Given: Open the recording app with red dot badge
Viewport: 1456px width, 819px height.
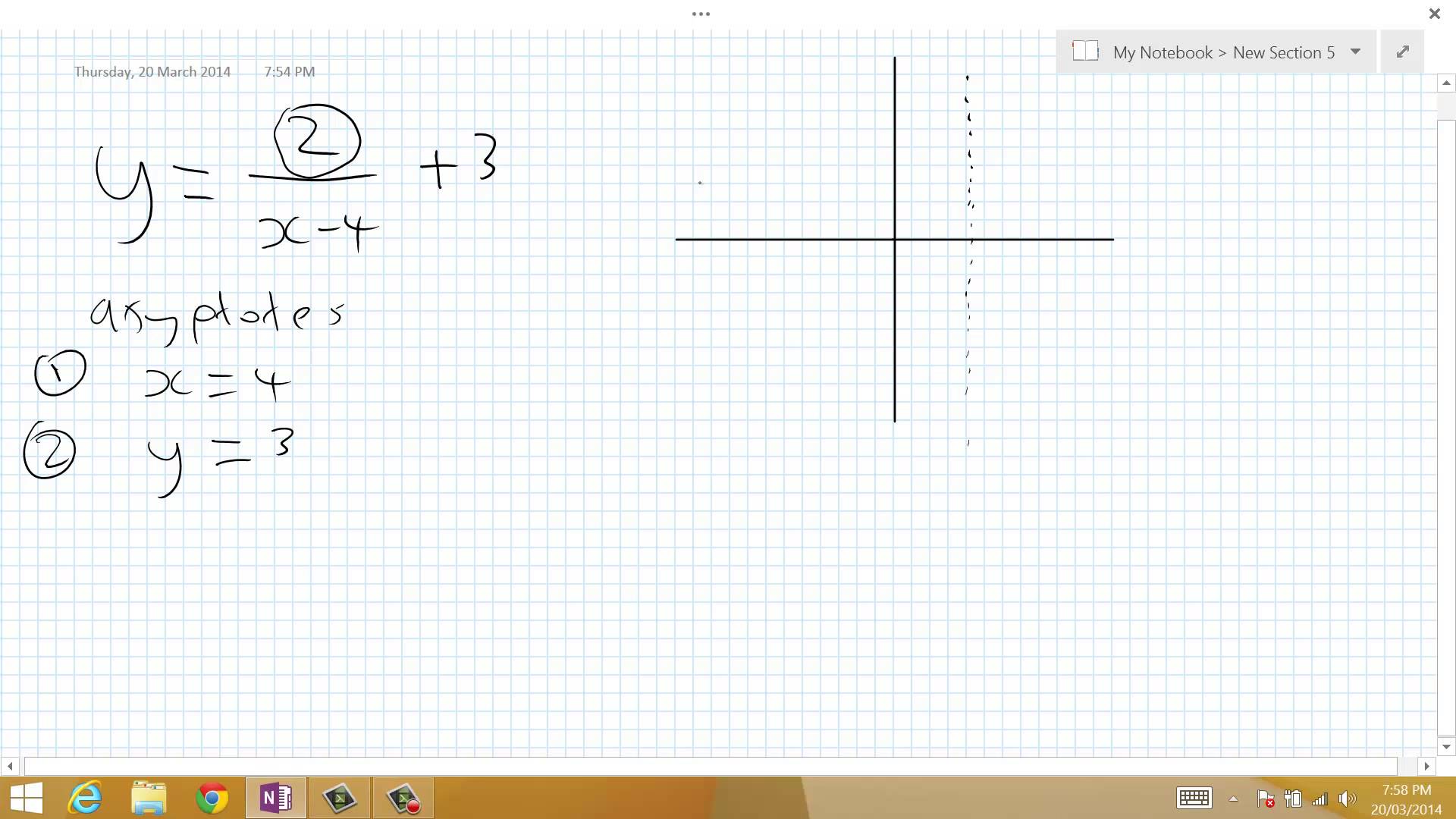Looking at the screenshot, I should [x=403, y=798].
